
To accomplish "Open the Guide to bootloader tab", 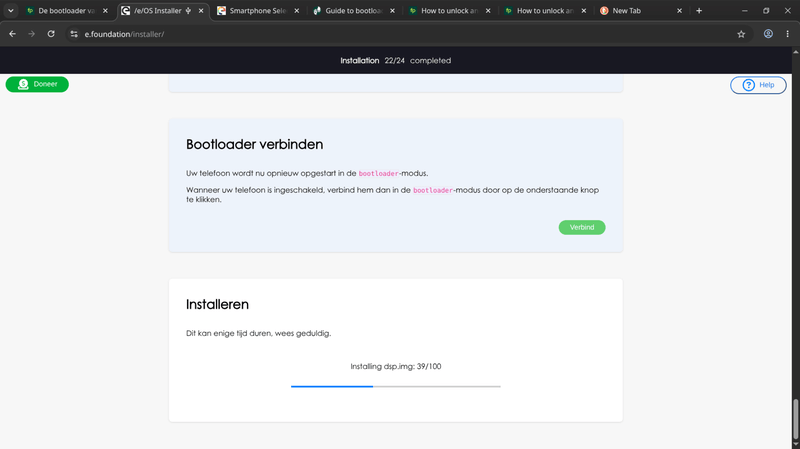I will coord(354,11).
